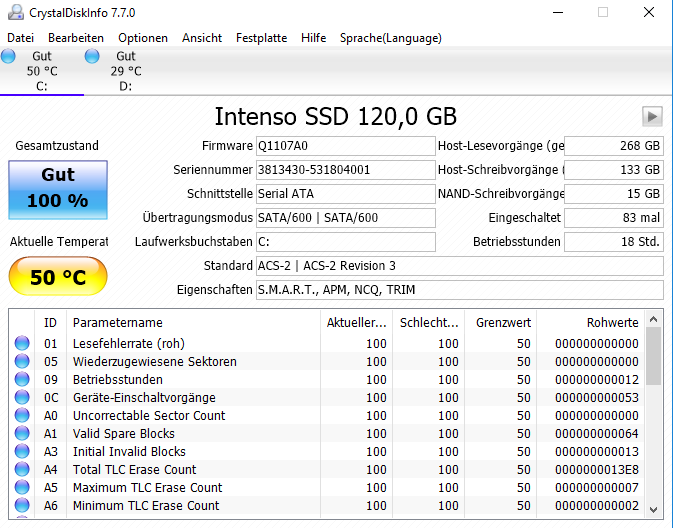Select the Total TLC Erase Count row
Viewport: 673px width, 528px height.
(x=326, y=470)
